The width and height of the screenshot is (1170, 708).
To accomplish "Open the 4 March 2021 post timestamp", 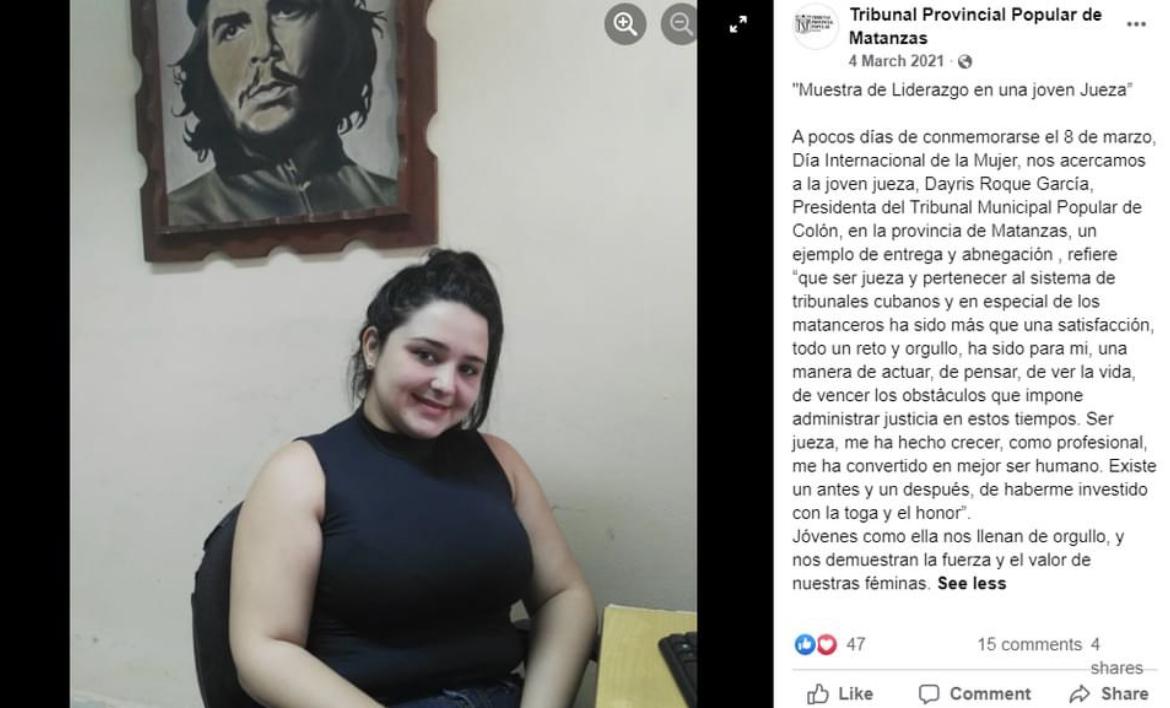I will pyautogui.click(x=895, y=61).
